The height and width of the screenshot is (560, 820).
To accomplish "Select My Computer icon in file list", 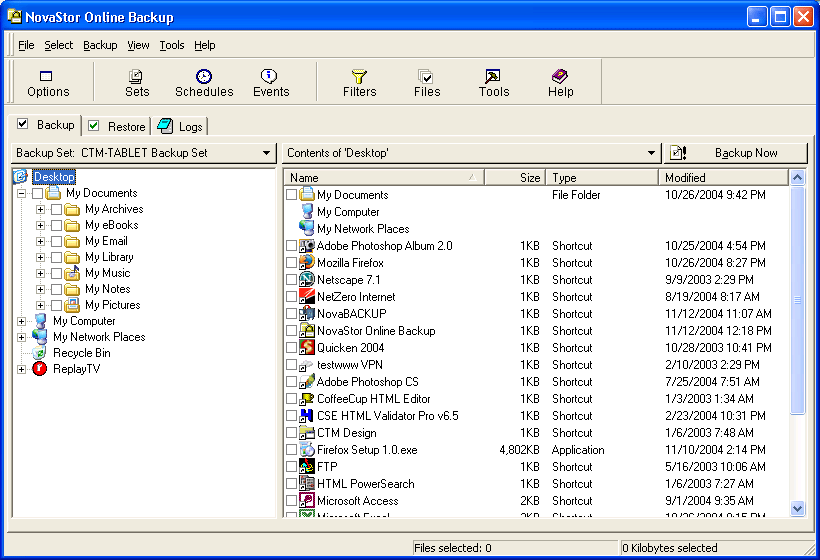I will click(306, 212).
